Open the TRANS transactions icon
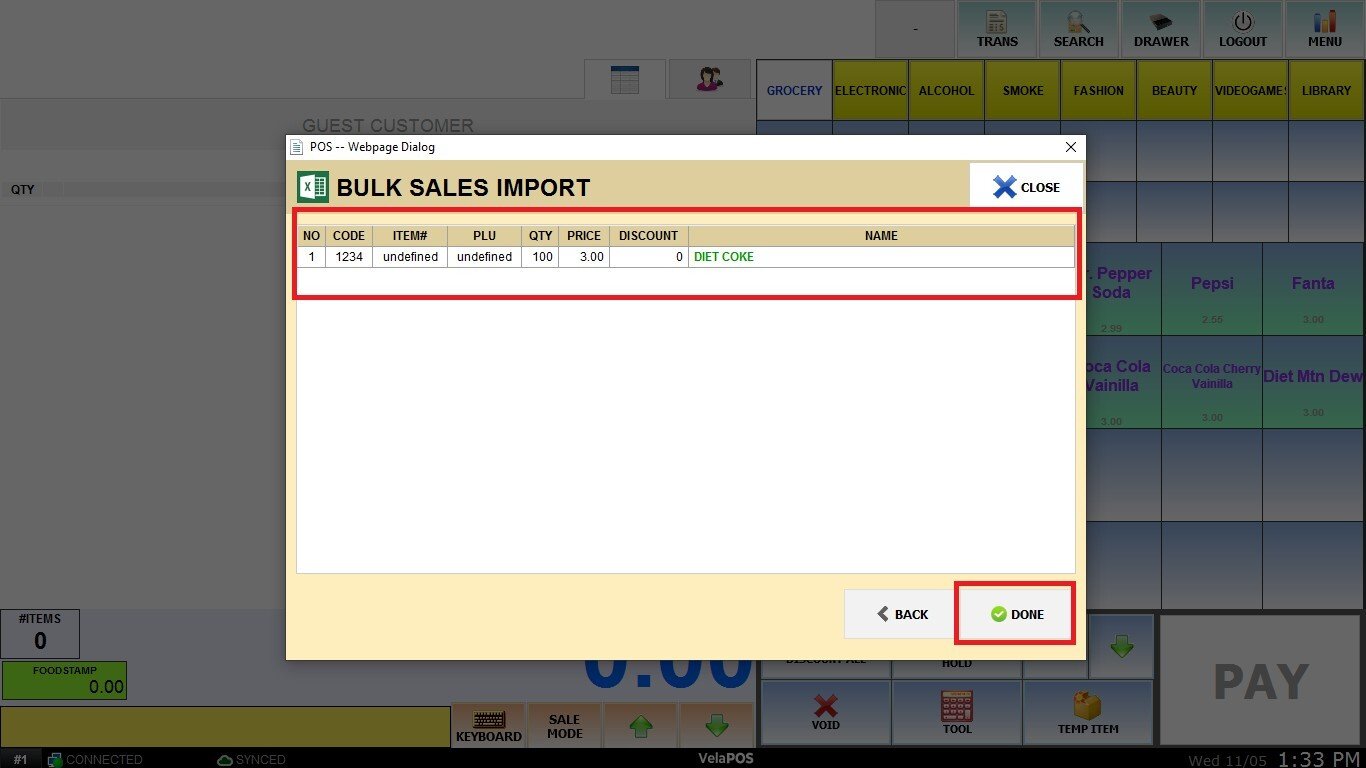Image resolution: width=1366 pixels, height=768 pixels. (997, 30)
